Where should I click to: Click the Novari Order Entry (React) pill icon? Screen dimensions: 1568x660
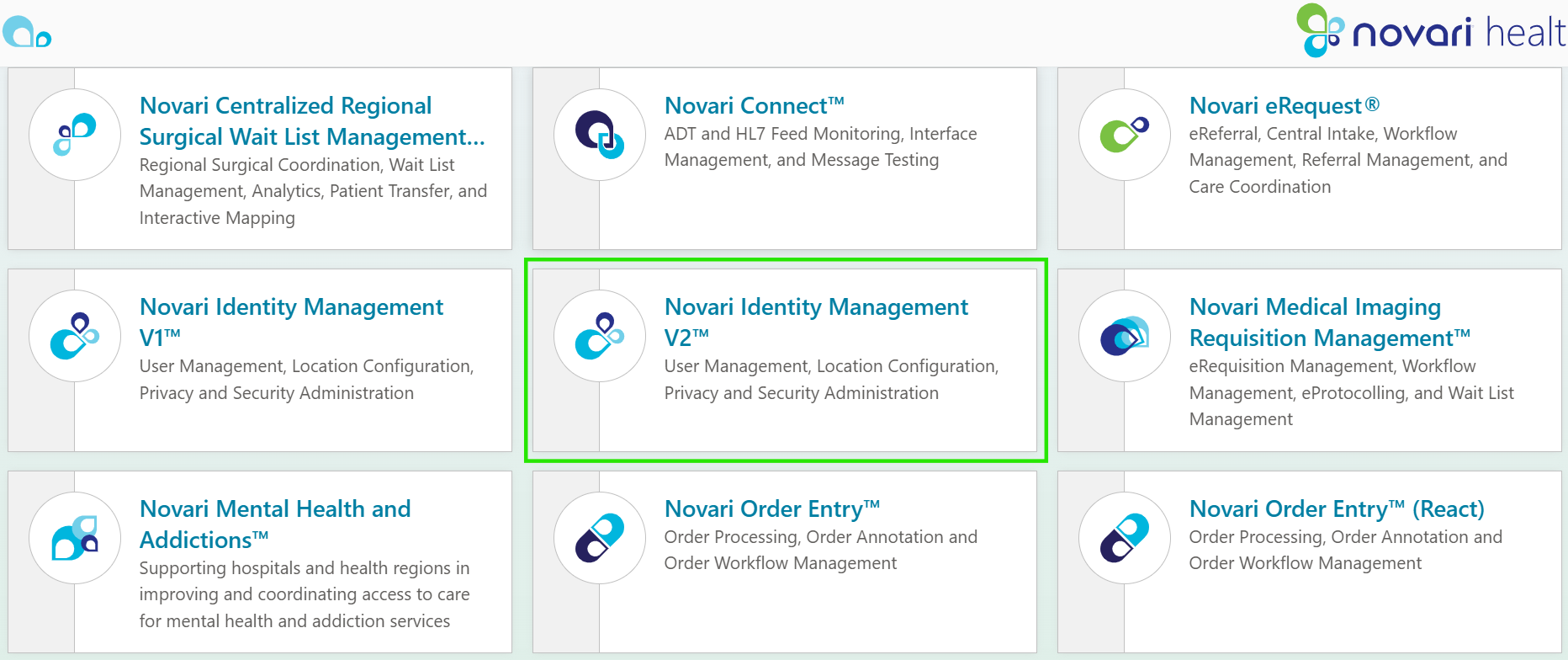(1125, 538)
